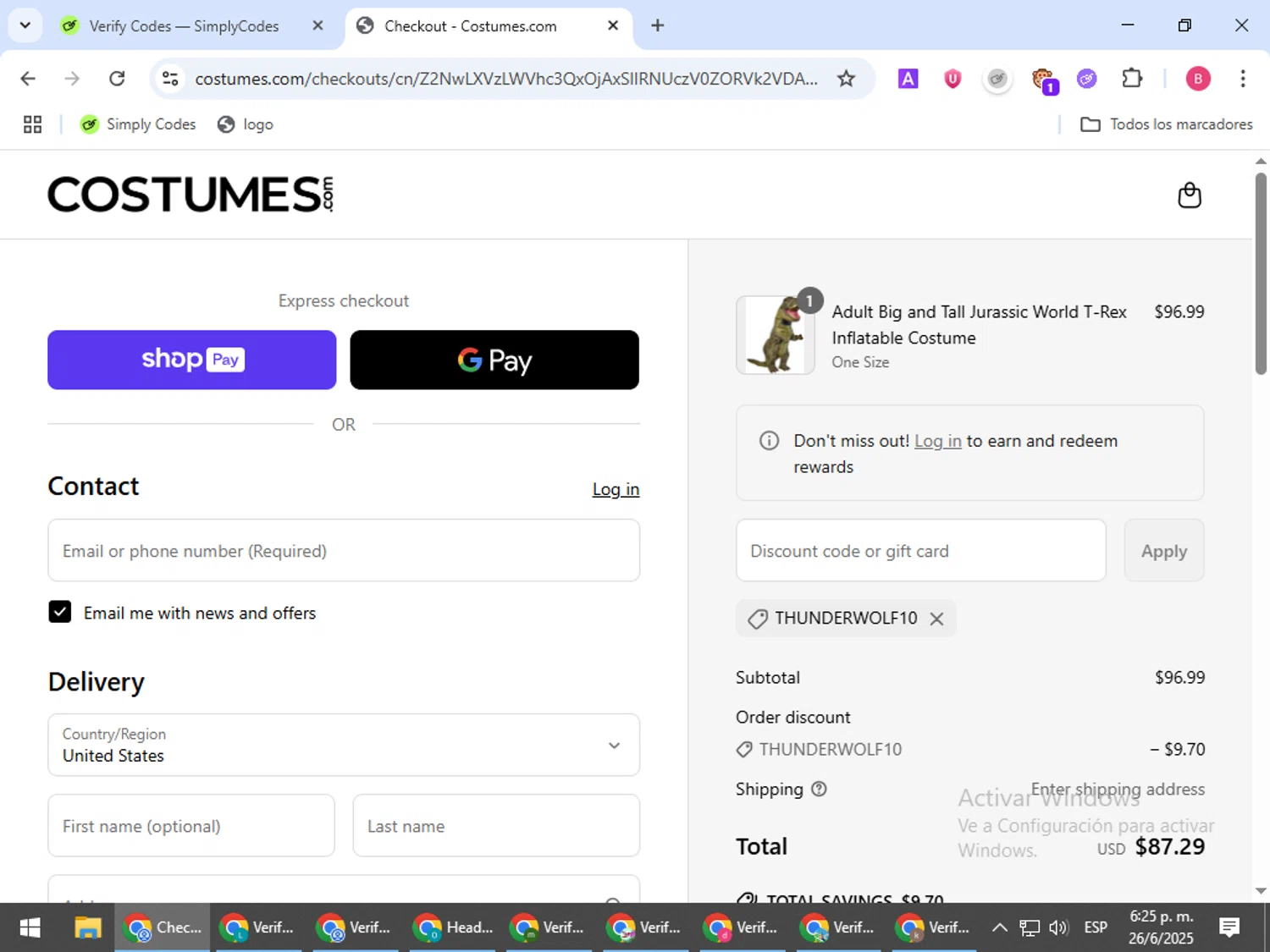Viewport: 1270px width, 952px height.
Task: Reload the checkout page
Action: click(117, 79)
